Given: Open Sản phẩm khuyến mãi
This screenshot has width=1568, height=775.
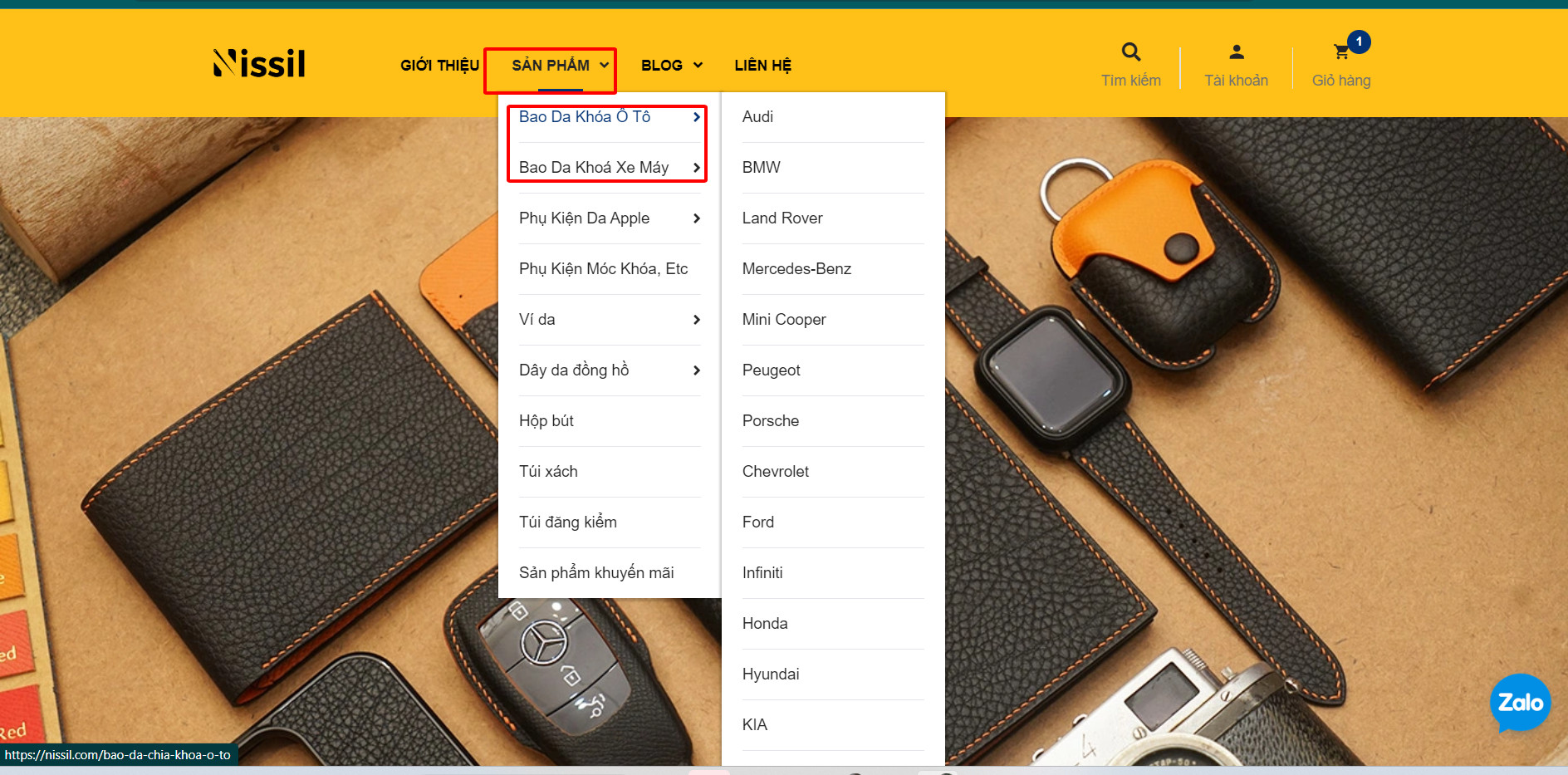Looking at the screenshot, I should 596,573.
